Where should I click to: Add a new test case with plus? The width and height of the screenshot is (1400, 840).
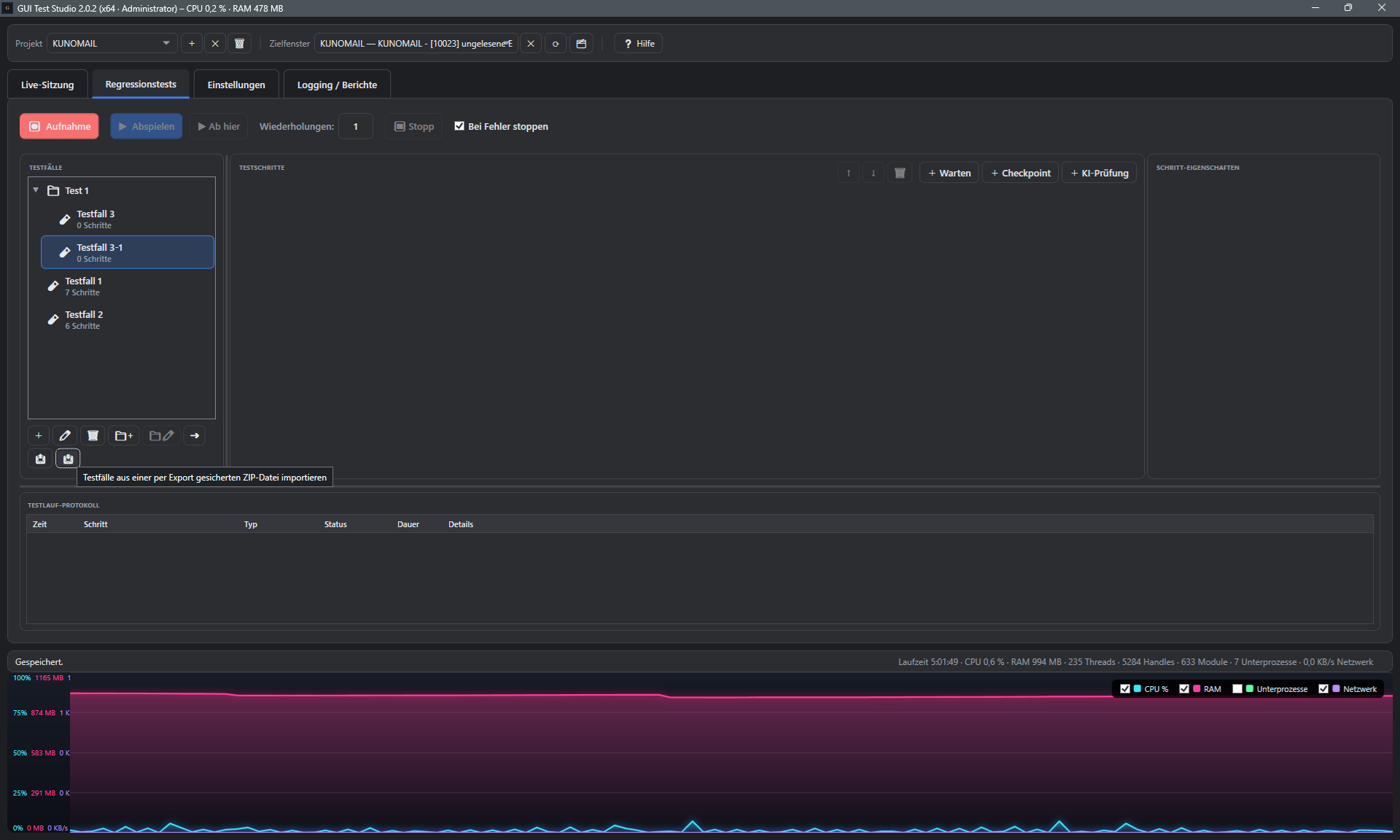tap(39, 436)
